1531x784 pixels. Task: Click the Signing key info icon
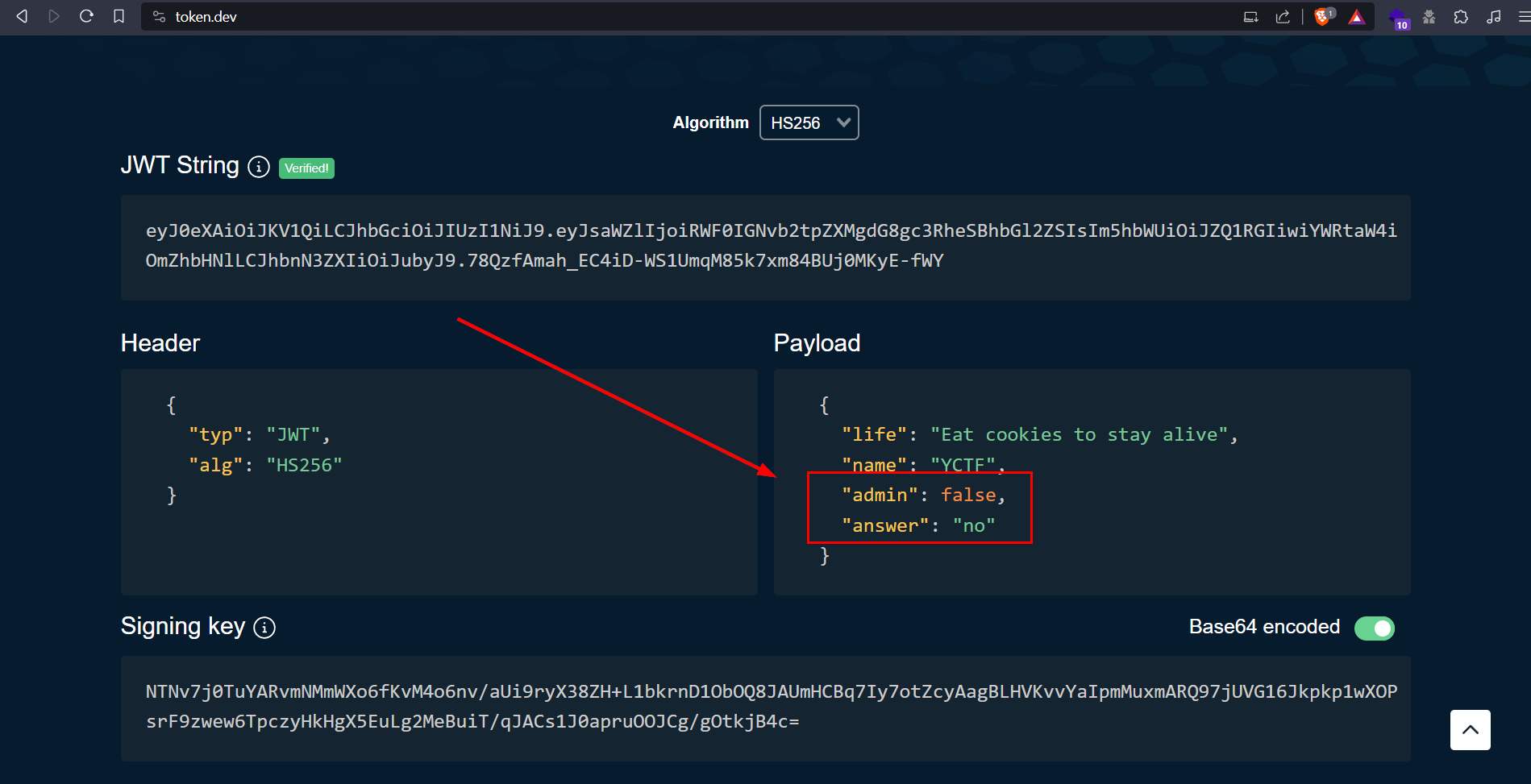264,628
